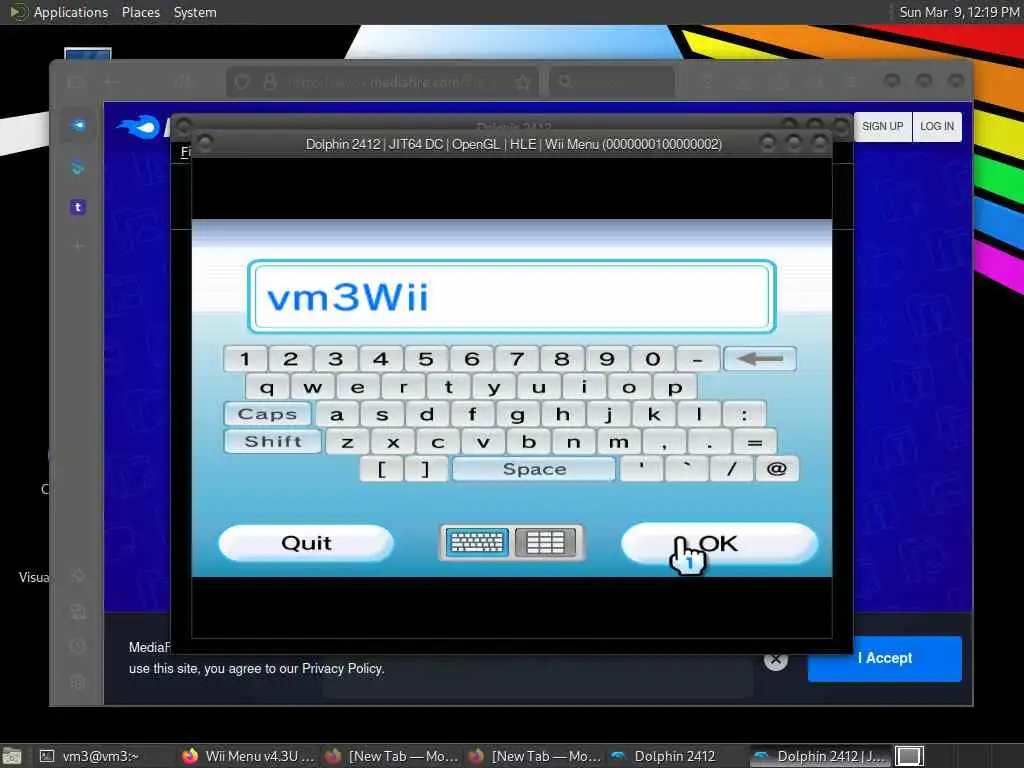
Task: Toggle the Caps key
Action: click(268, 414)
